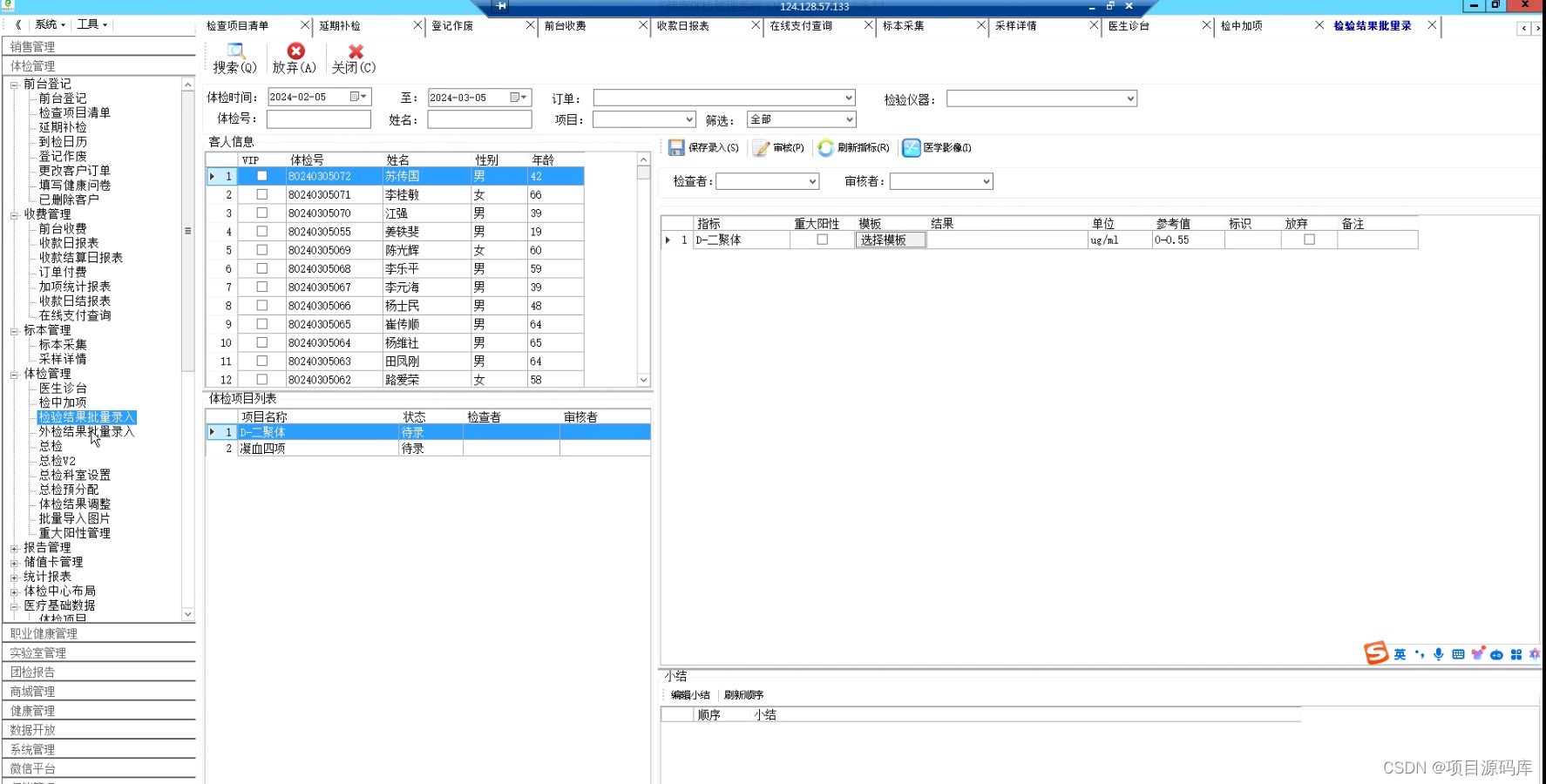The height and width of the screenshot is (784, 1546).
Task: Click the 放弃(A) red abandon icon
Action: coord(295,51)
